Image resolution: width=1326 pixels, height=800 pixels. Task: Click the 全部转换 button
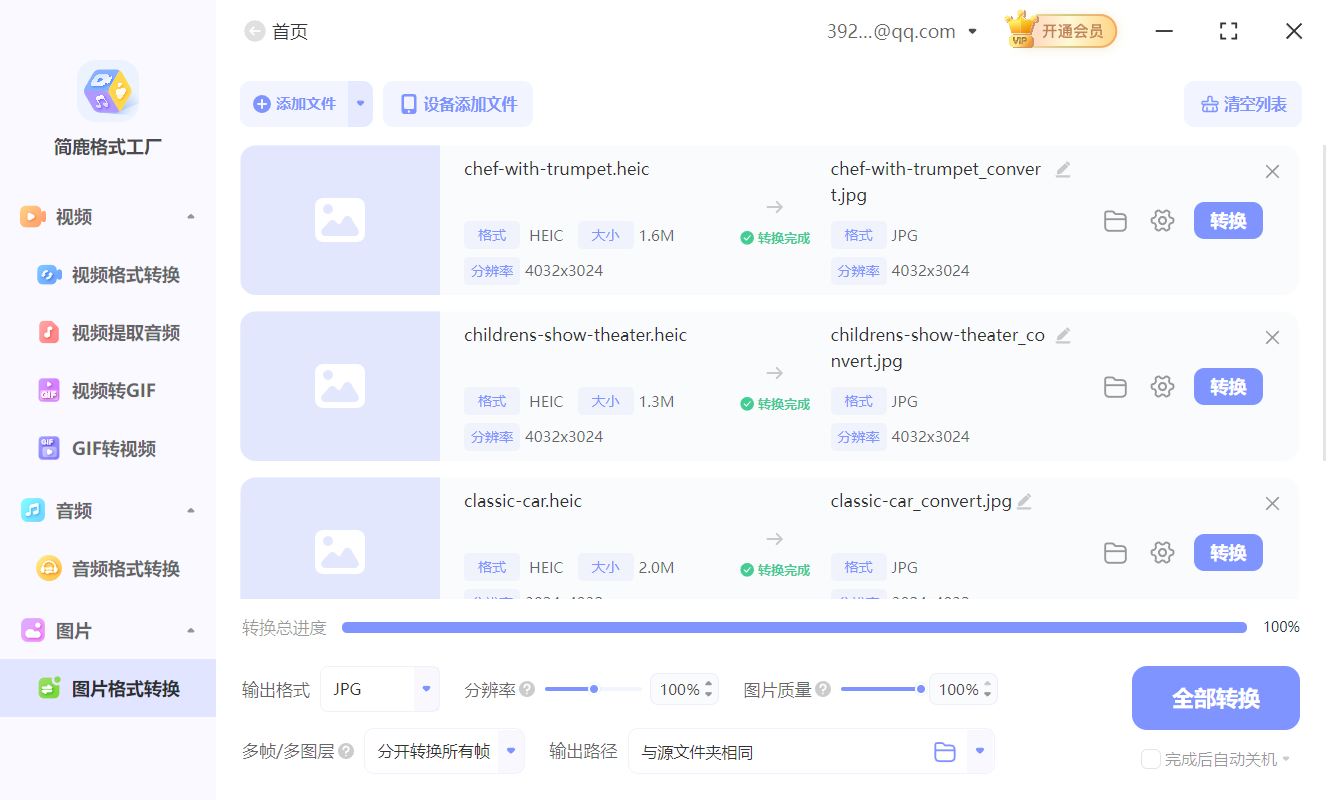click(x=1215, y=697)
